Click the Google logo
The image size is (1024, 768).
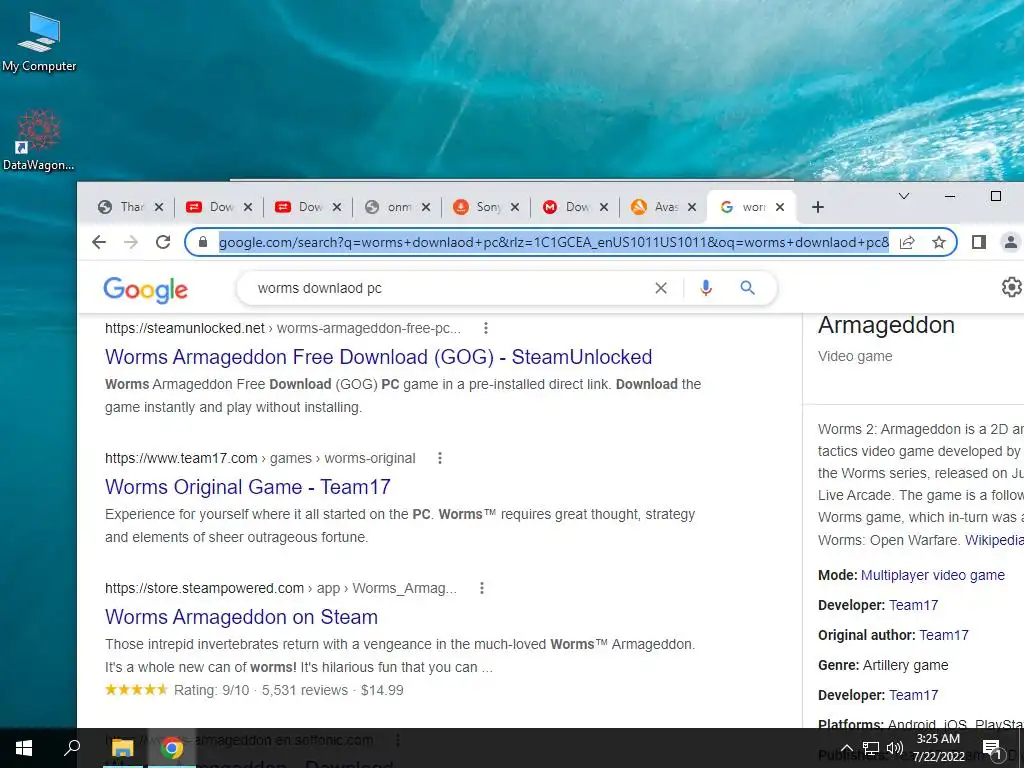tap(146, 290)
